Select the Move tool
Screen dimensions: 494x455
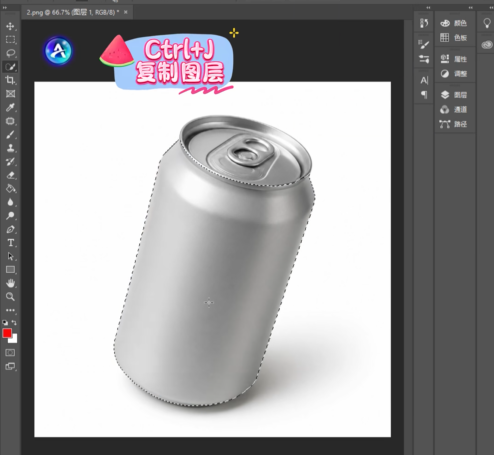10,26
